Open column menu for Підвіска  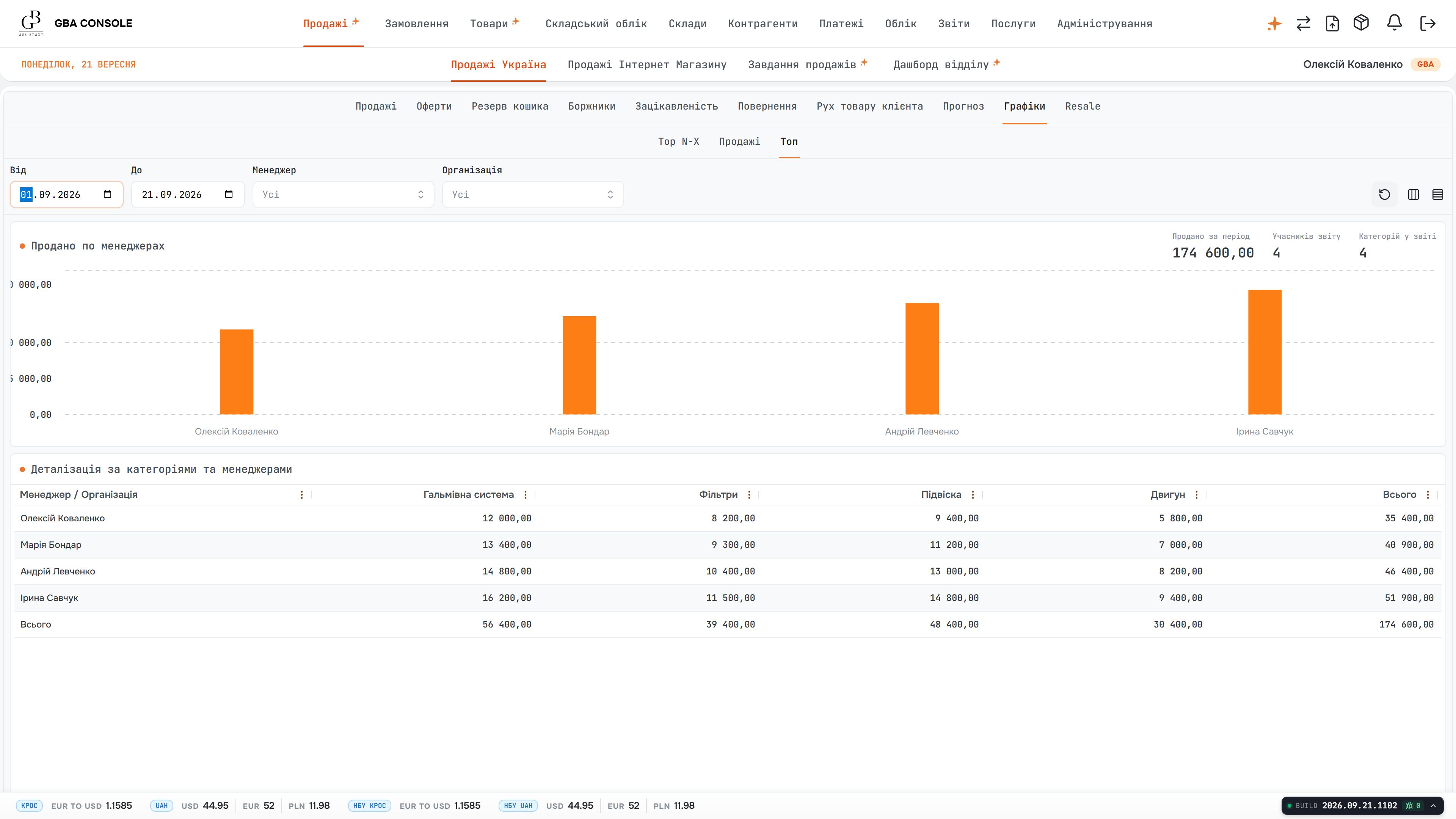(x=973, y=494)
